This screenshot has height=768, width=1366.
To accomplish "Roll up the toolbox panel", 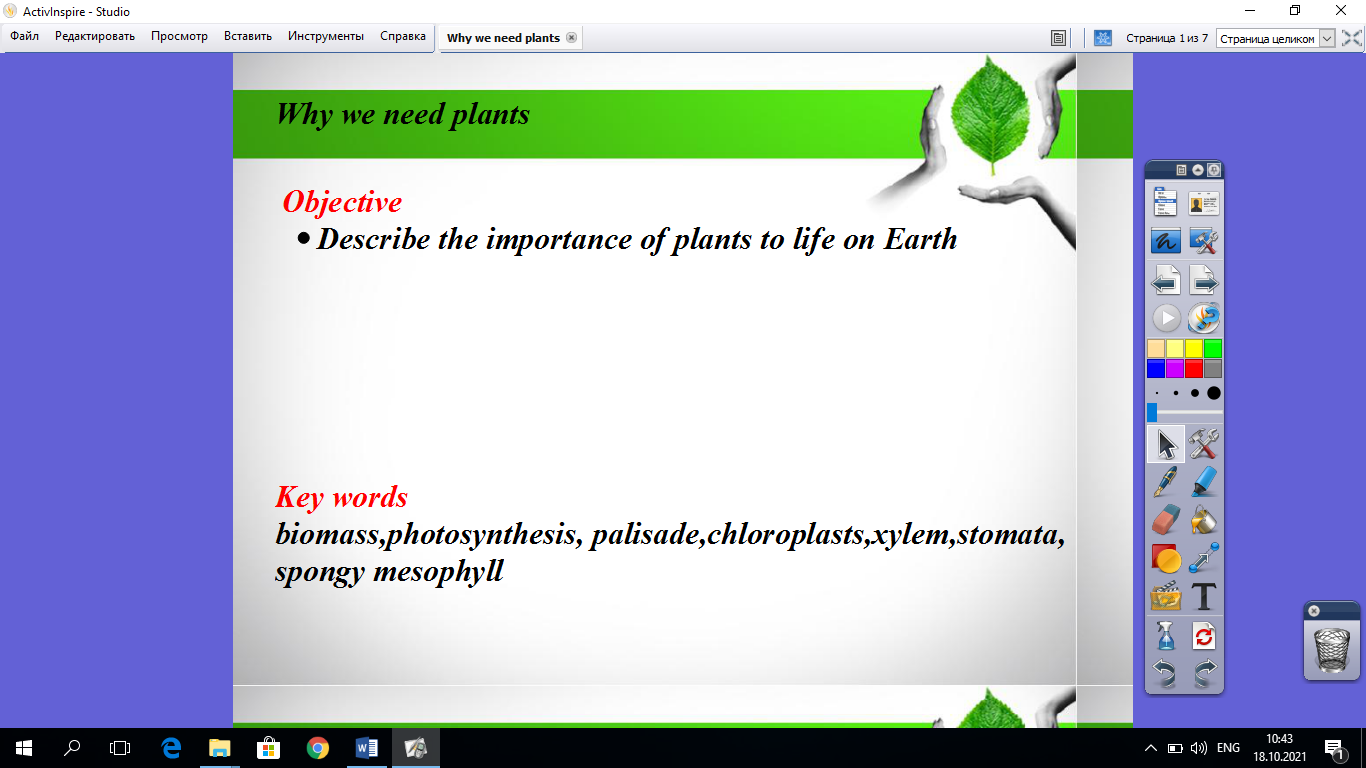I will pos(1198,170).
